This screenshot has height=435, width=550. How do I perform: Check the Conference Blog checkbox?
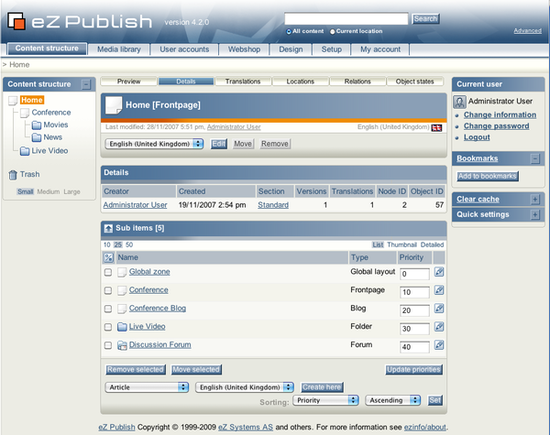(108, 309)
